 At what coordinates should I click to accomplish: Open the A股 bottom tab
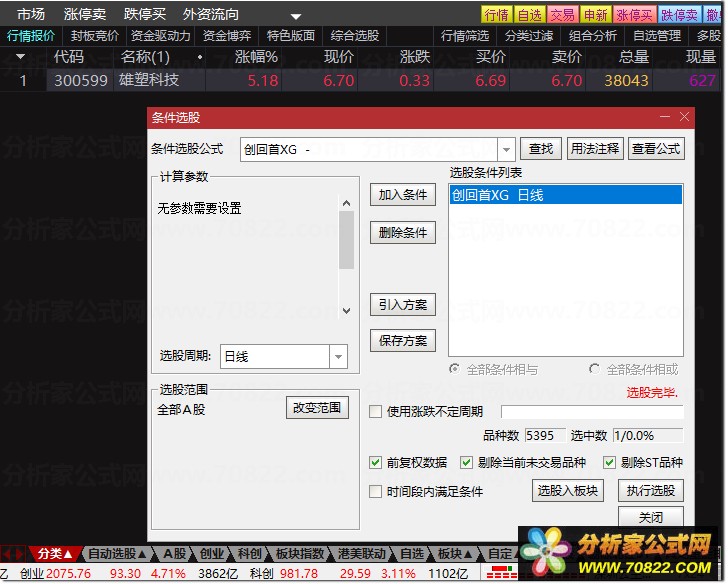[175, 554]
